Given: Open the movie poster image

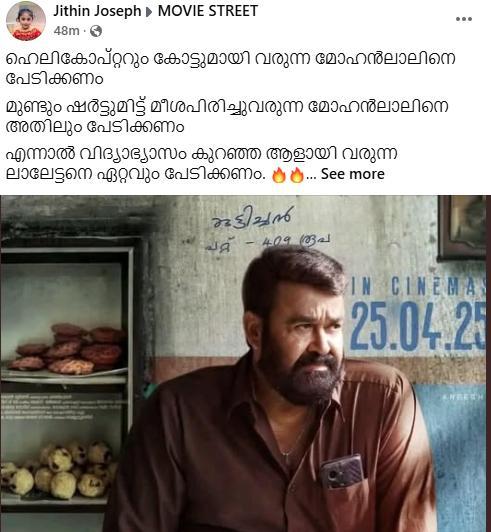Looking at the screenshot, I should point(245,363).
